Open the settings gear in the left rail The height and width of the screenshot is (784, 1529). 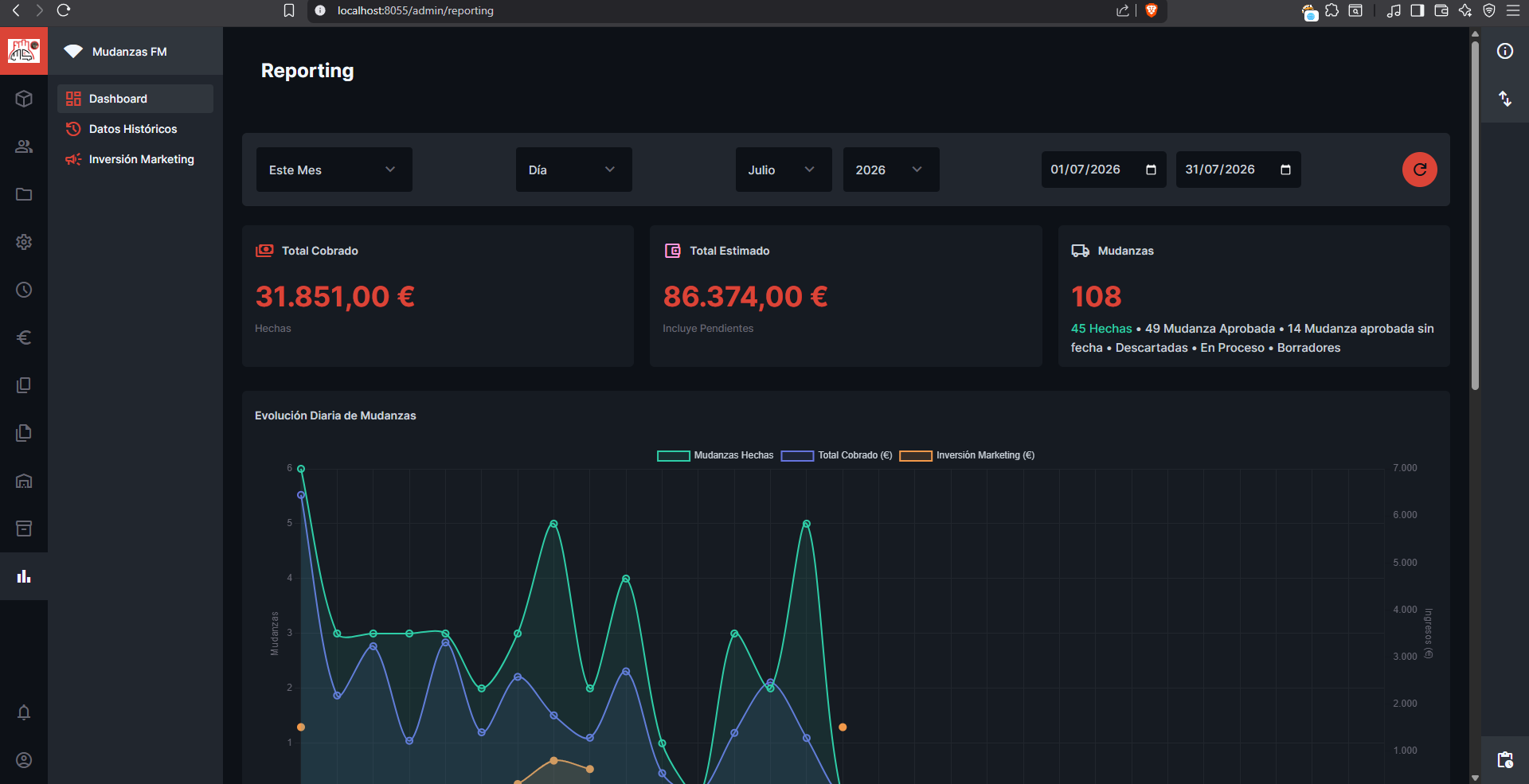point(24,242)
